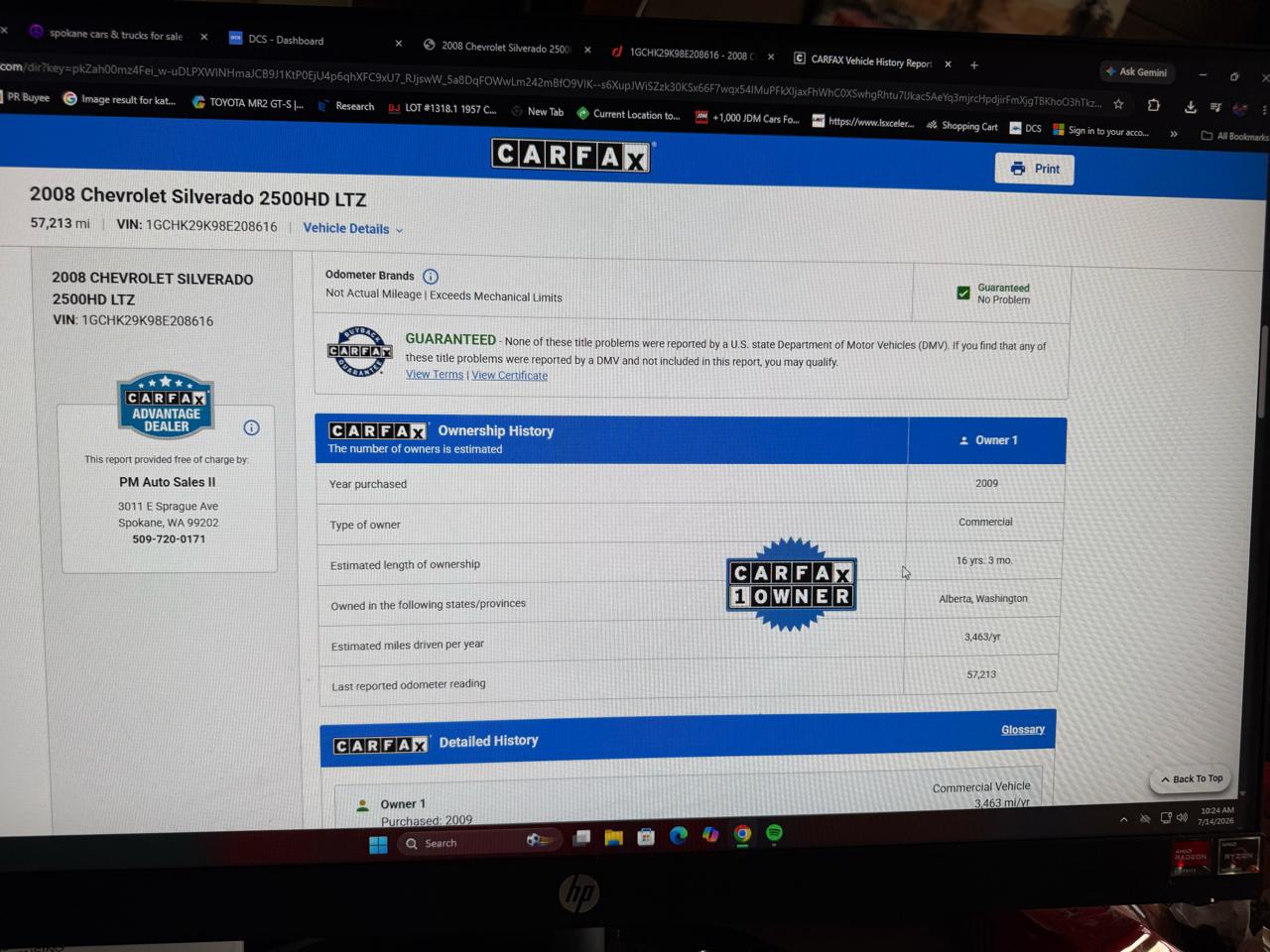Click the Print button

pyautogui.click(x=1034, y=169)
